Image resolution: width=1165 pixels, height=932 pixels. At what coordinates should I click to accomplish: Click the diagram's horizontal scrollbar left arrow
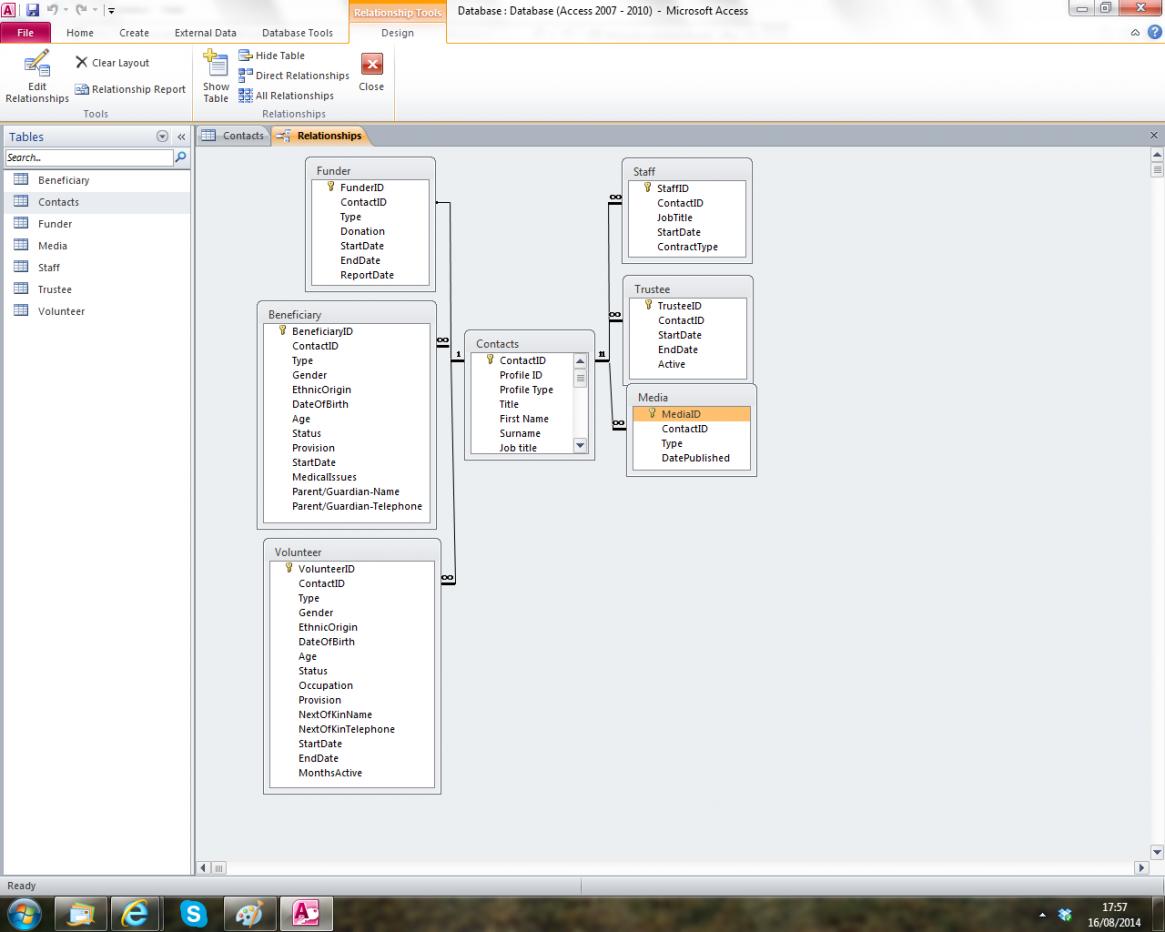(204, 867)
